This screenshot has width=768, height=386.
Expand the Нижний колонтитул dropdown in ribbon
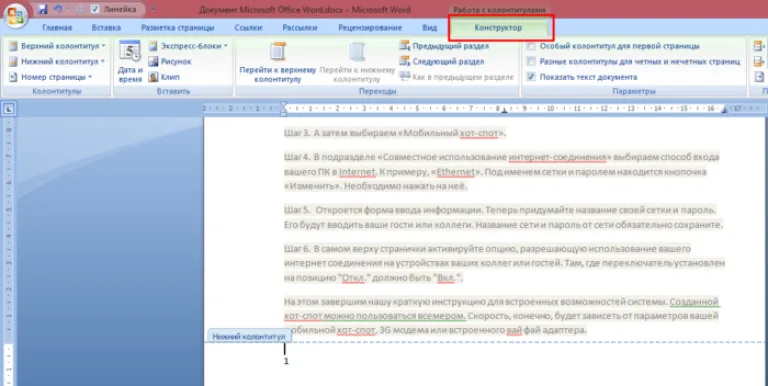[57, 62]
